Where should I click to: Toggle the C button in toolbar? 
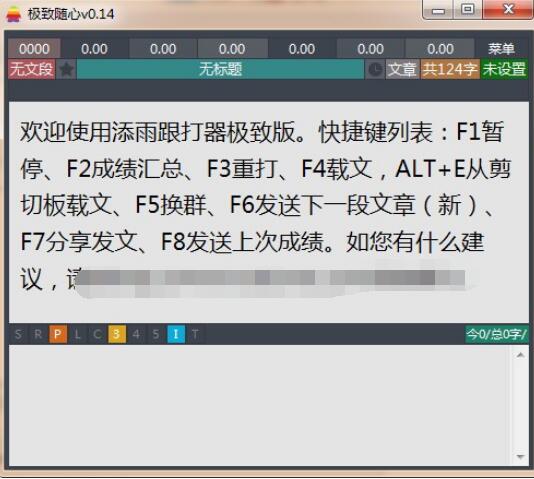pyautogui.click(x=97, y=334)
